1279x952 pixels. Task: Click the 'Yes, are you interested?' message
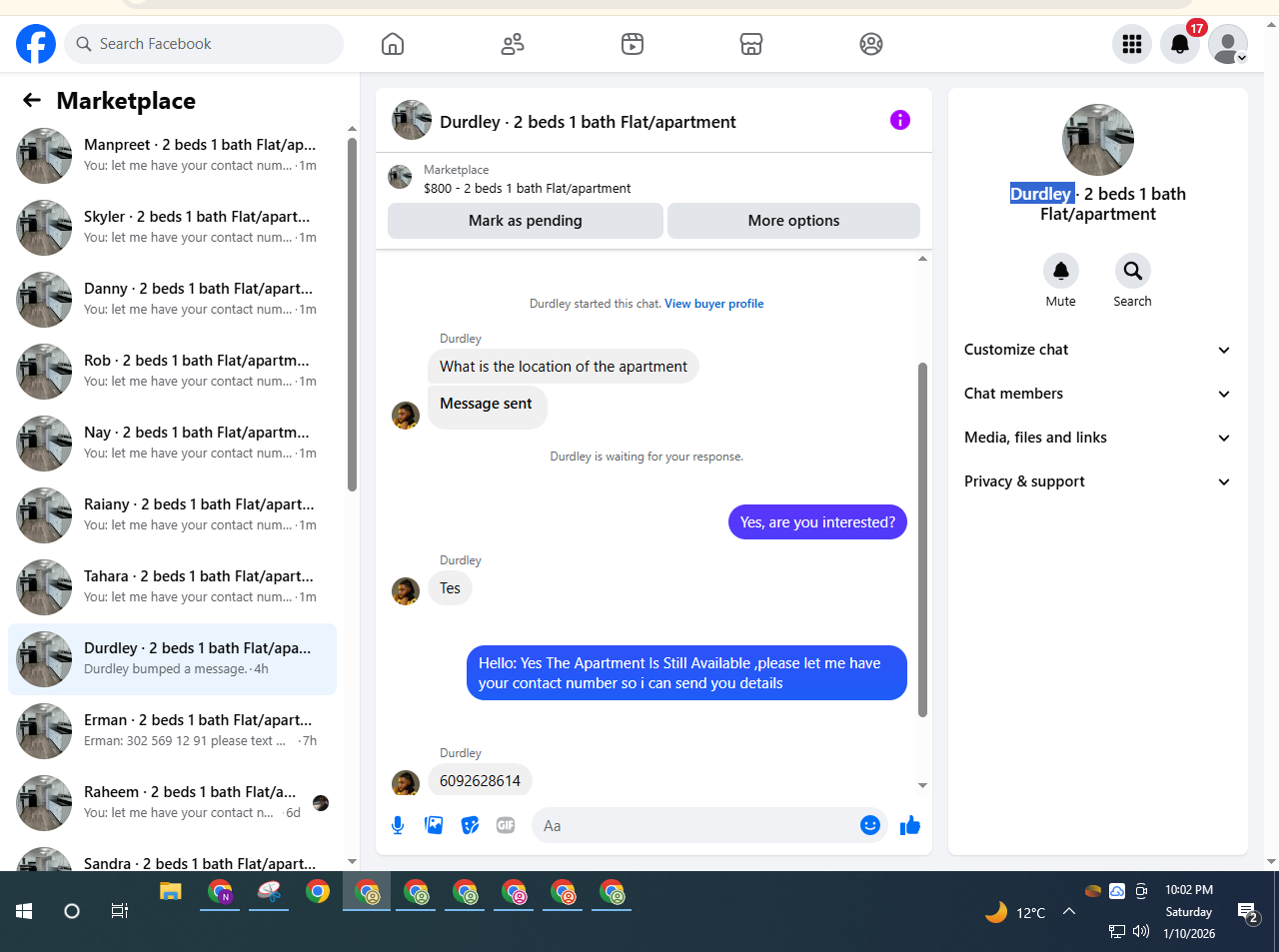(817, 522)
